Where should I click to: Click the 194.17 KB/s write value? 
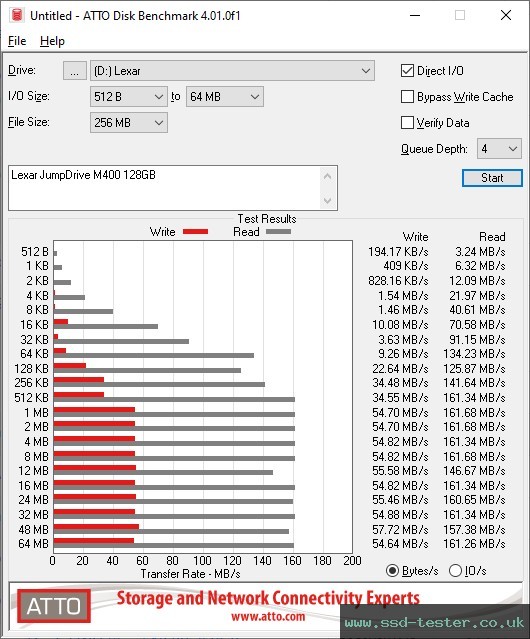pos(398,252)
